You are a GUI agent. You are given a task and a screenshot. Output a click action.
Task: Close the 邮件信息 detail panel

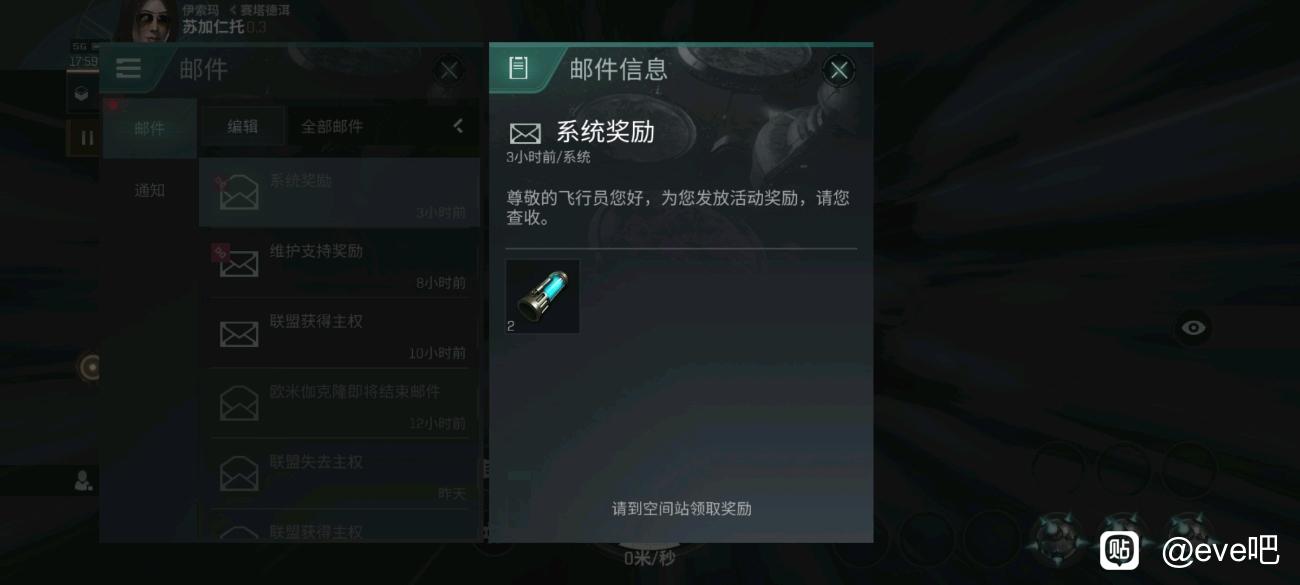click(839, 70)
